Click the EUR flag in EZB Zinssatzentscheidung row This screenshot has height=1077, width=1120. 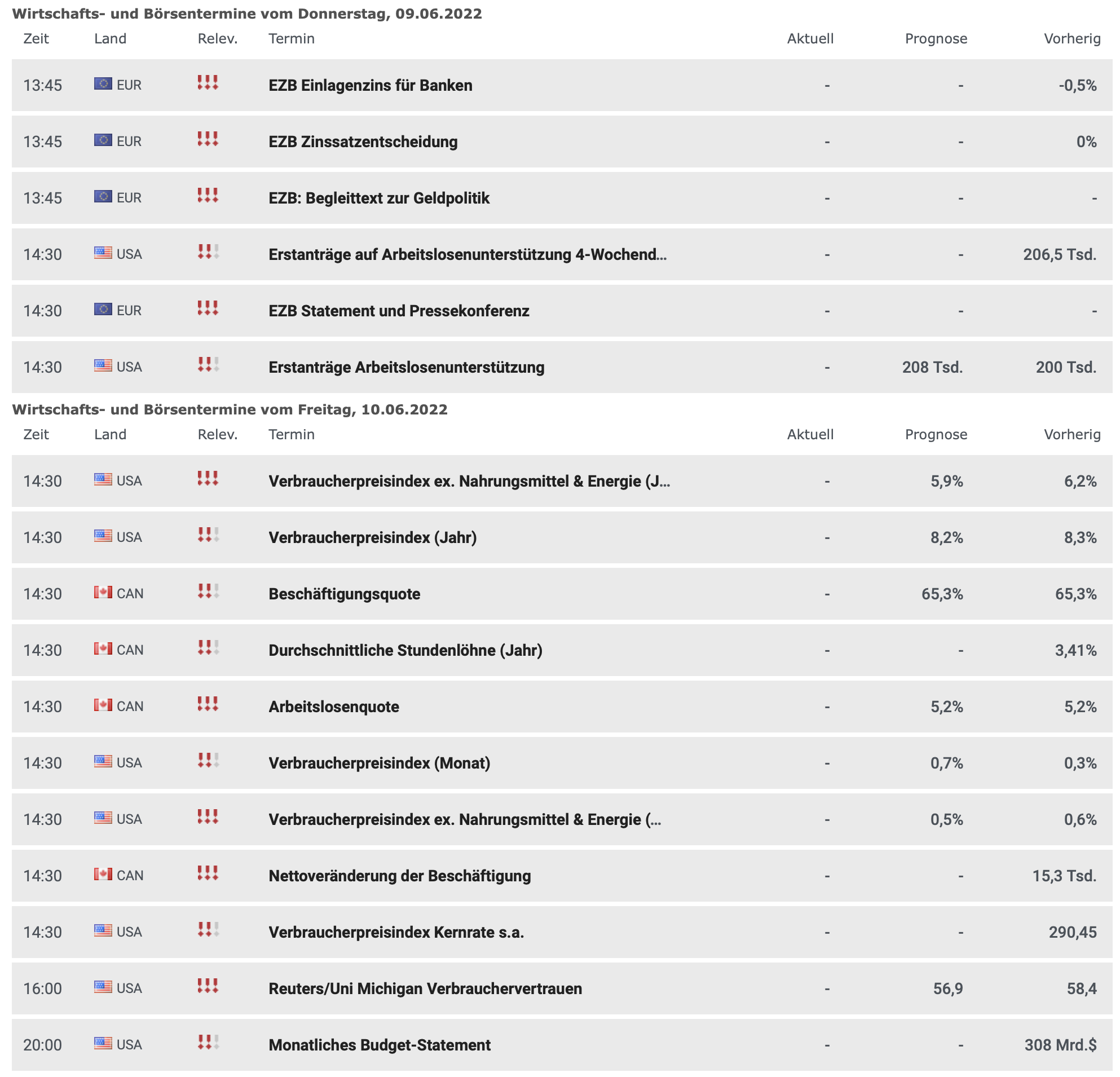click(x=103, y=140)
